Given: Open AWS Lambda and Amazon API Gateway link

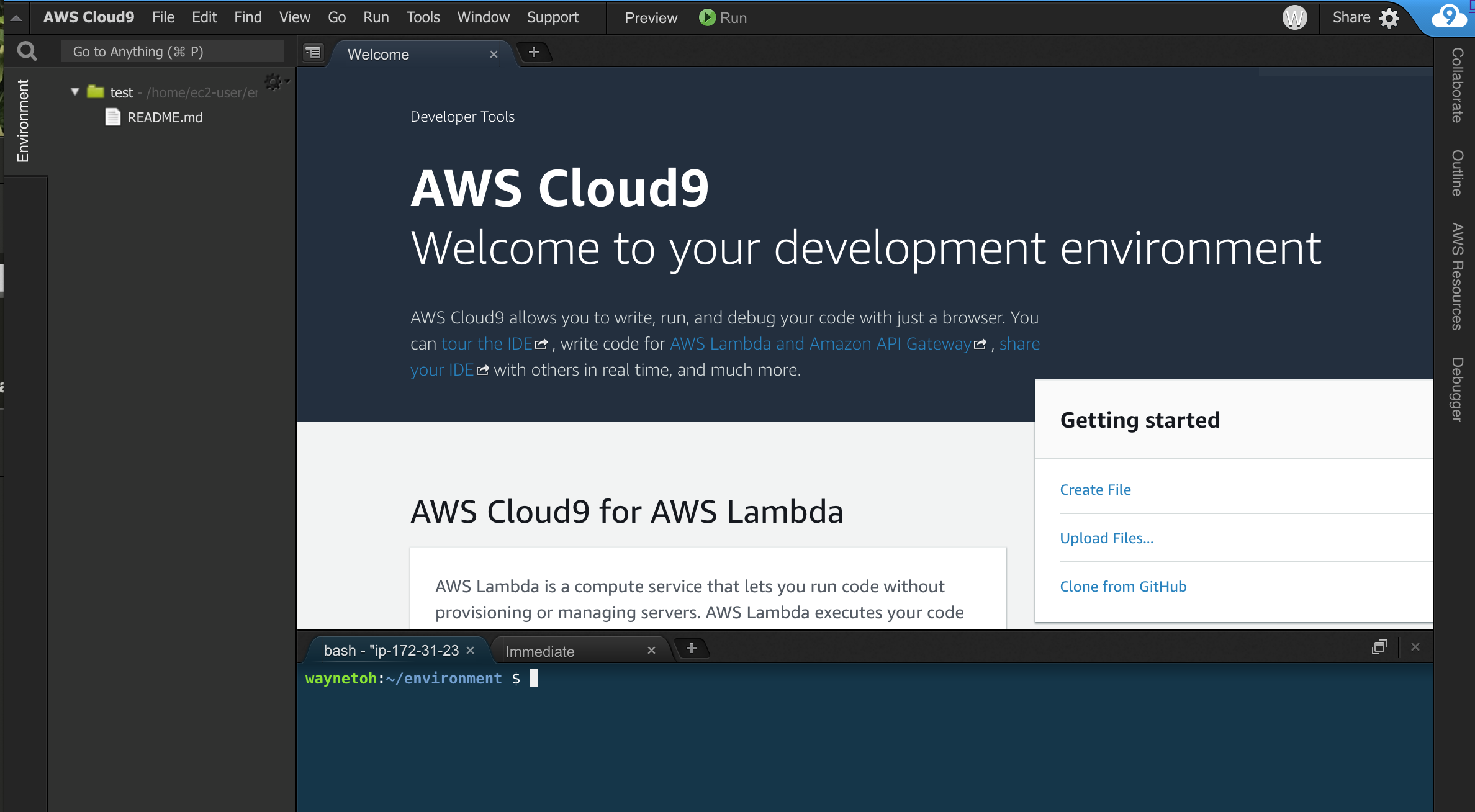Looking at the screenshot, I should tap(820, 344).
